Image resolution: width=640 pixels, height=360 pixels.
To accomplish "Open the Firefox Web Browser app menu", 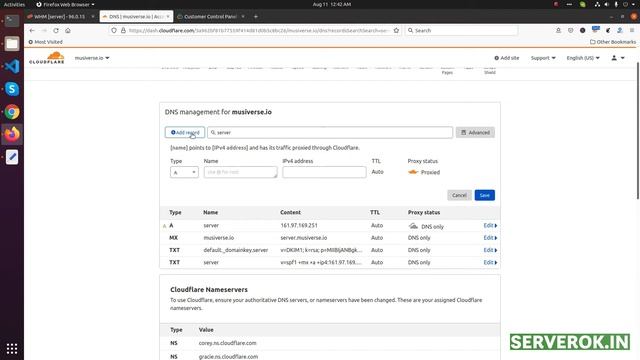I will click(65, 4).
